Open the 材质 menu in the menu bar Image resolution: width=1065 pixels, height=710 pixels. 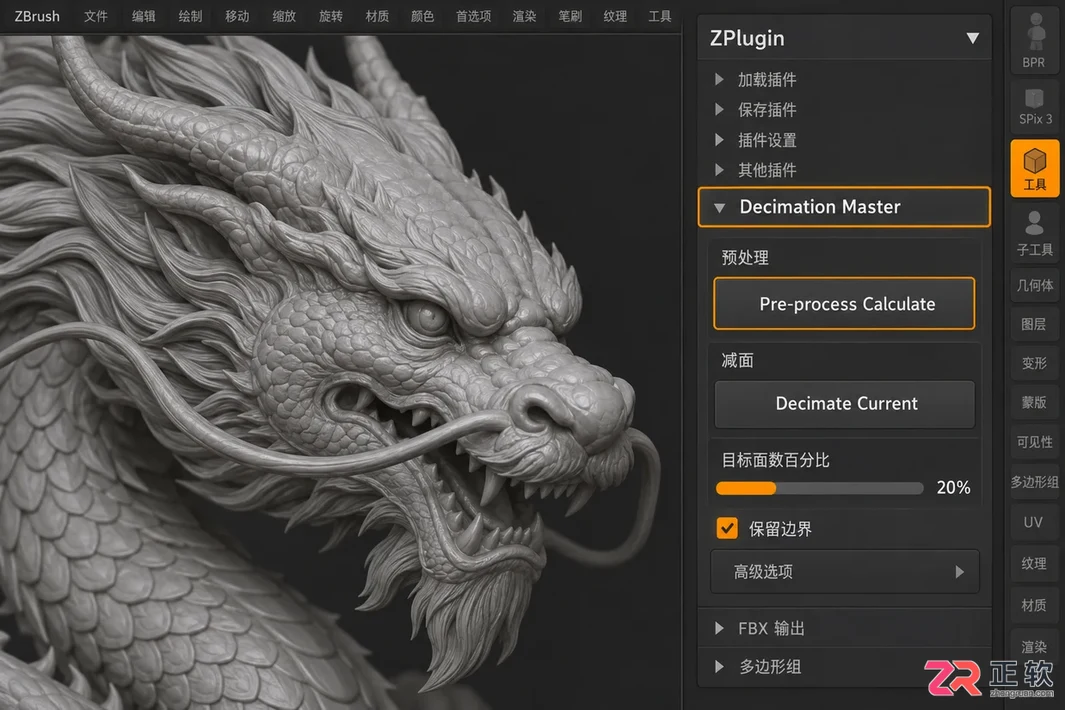tap(377, 16)
